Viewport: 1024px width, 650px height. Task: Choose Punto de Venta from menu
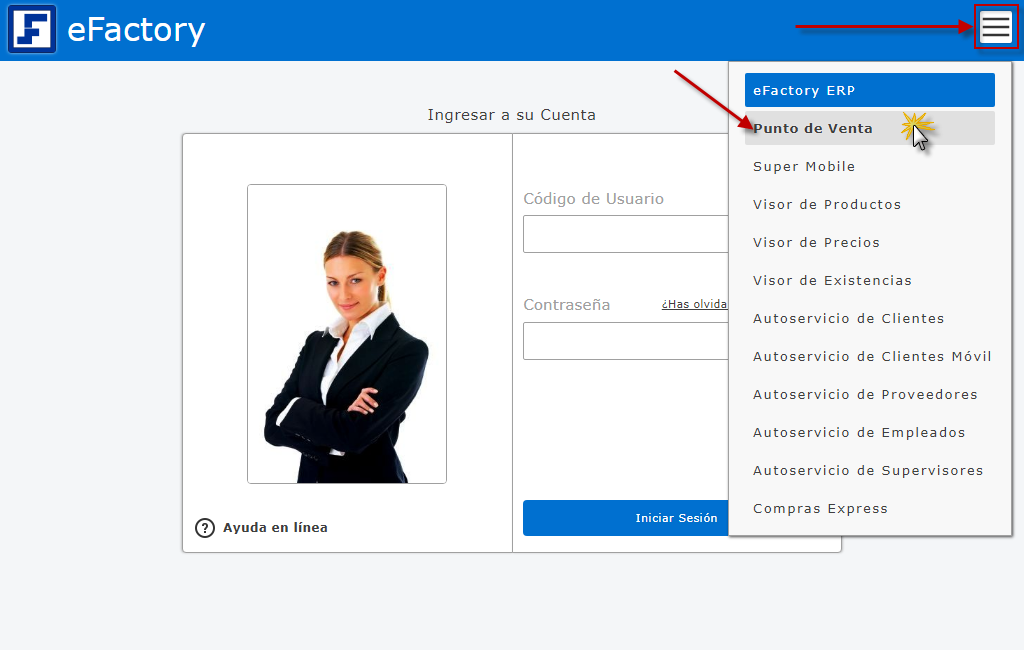(x=869, y=128)
